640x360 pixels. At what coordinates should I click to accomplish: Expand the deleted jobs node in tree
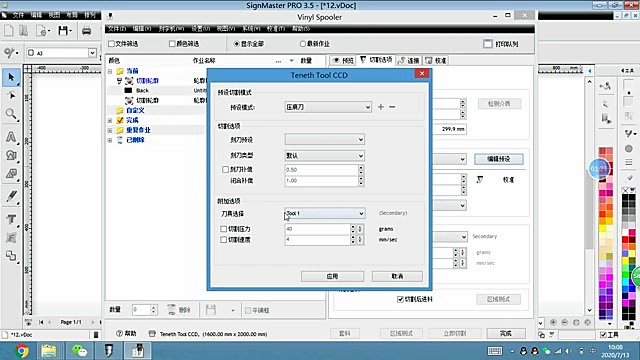tap(110, 140)
